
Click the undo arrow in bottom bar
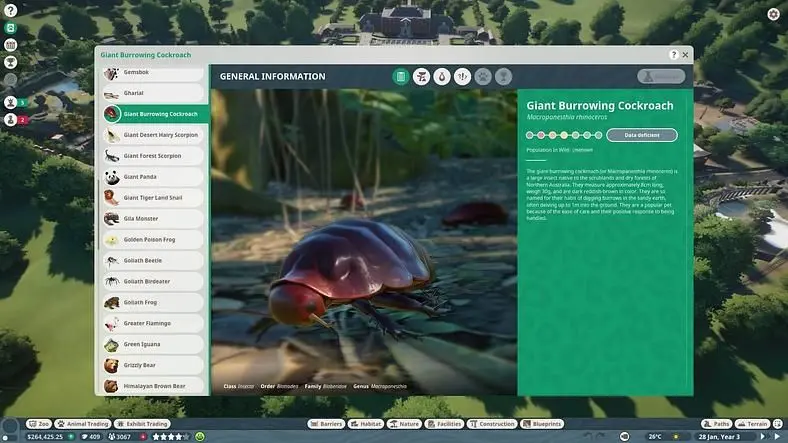coord(588,436)
